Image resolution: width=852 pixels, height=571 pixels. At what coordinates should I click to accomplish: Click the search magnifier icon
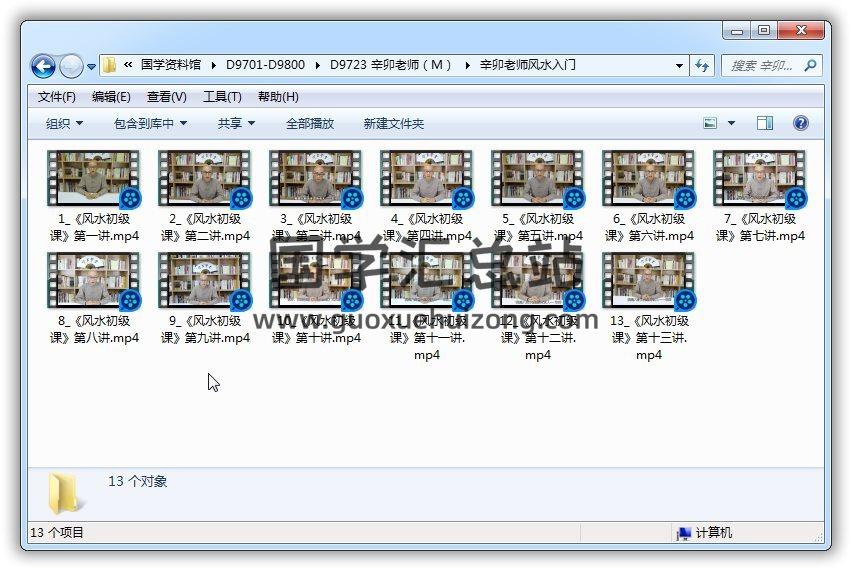tap(810, 66)
